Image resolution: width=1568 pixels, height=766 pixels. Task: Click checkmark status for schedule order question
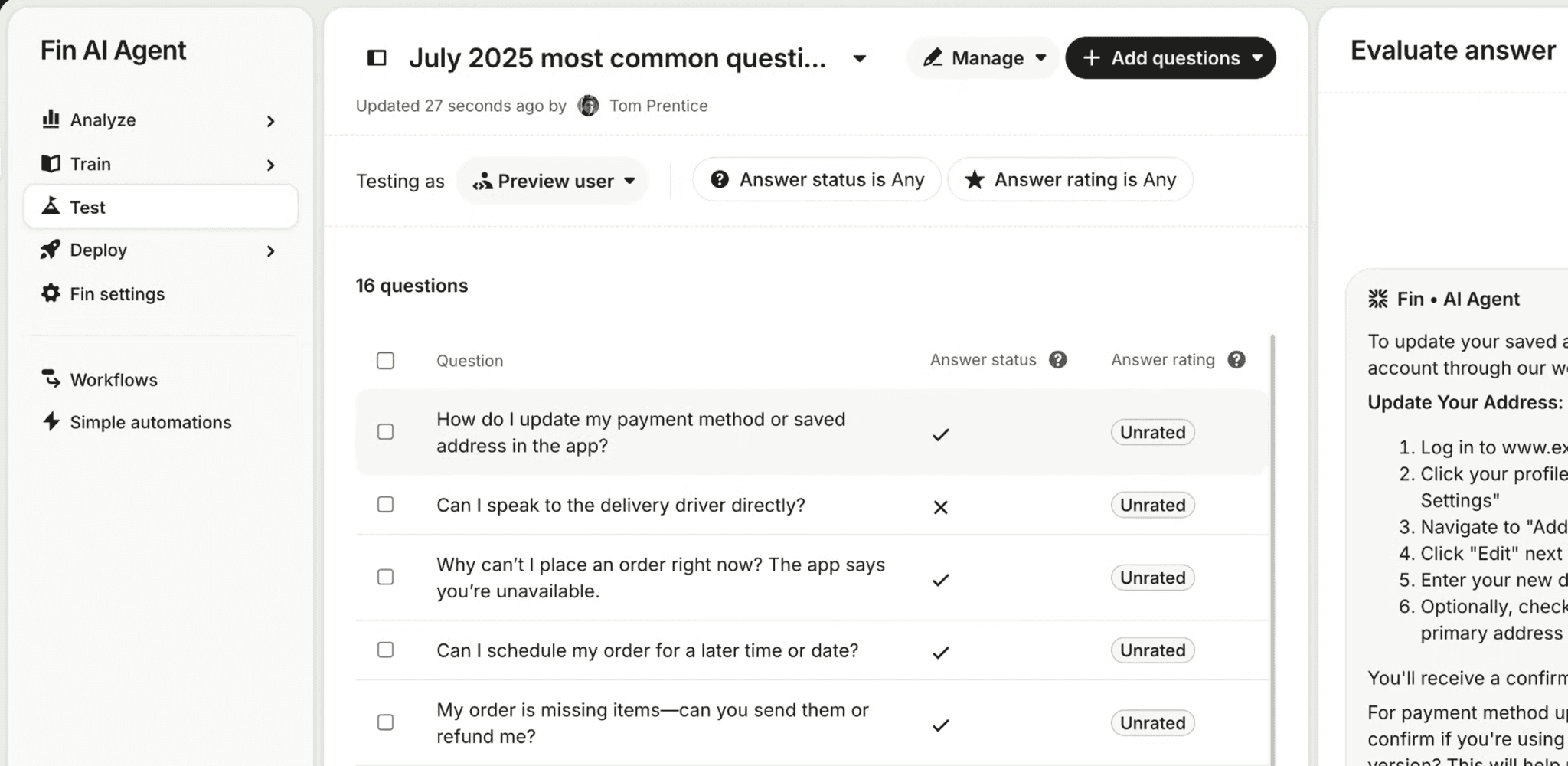click(941, 653)
